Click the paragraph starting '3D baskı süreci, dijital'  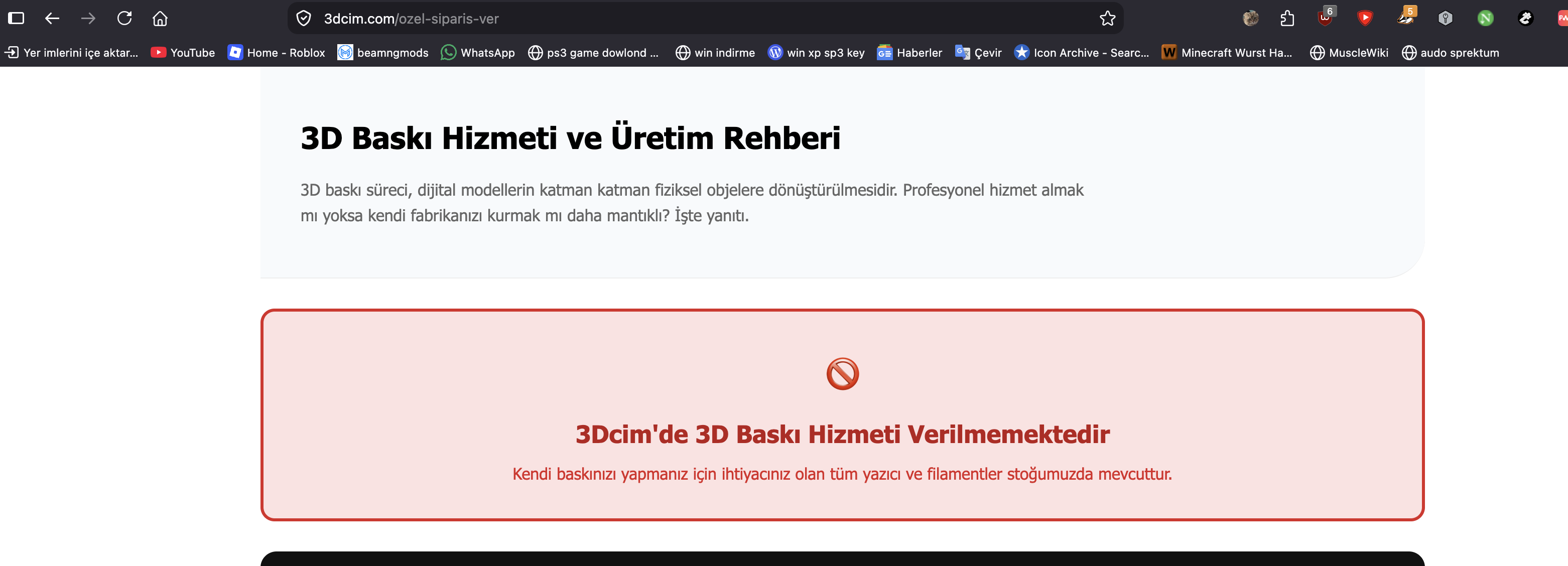click(x=692, y=203)
